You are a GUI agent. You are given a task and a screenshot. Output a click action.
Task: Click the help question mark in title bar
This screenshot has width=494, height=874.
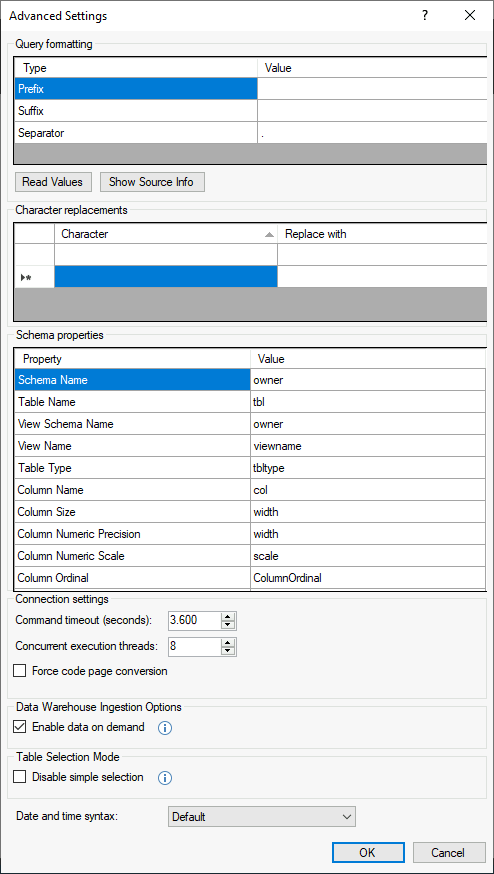[425, 16]
